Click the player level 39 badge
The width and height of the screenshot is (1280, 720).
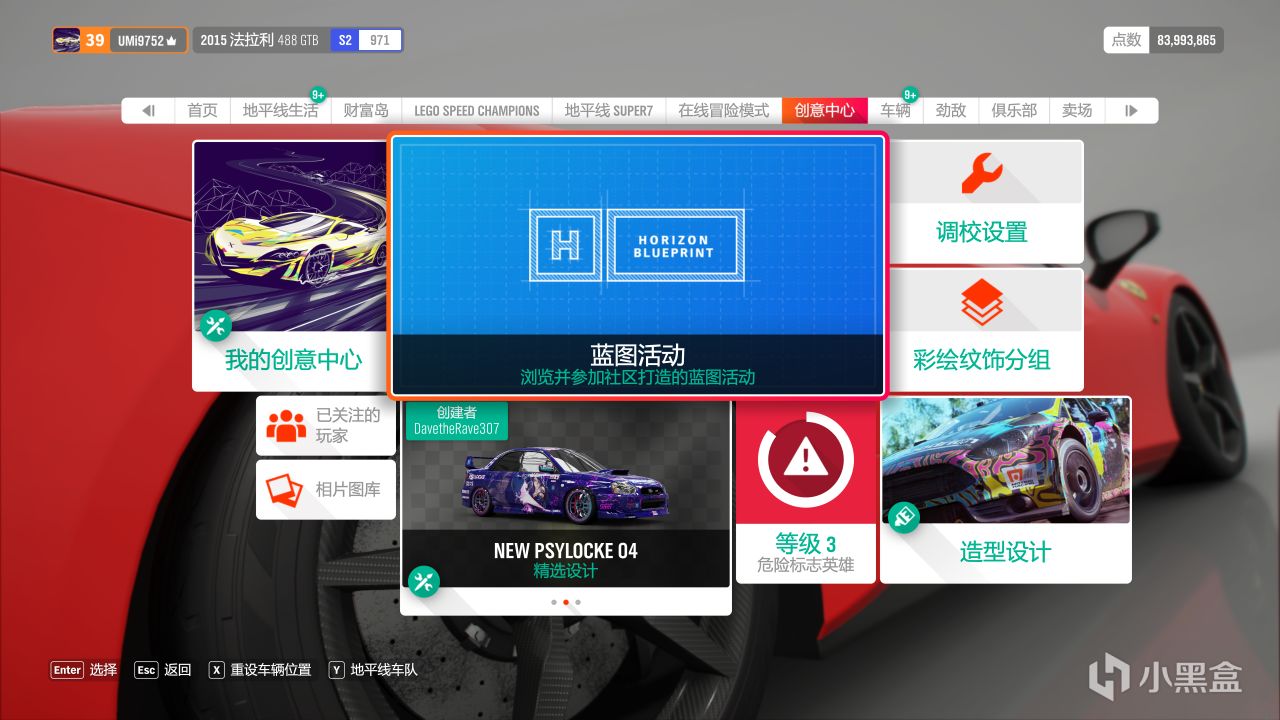(x=95, y=40)
